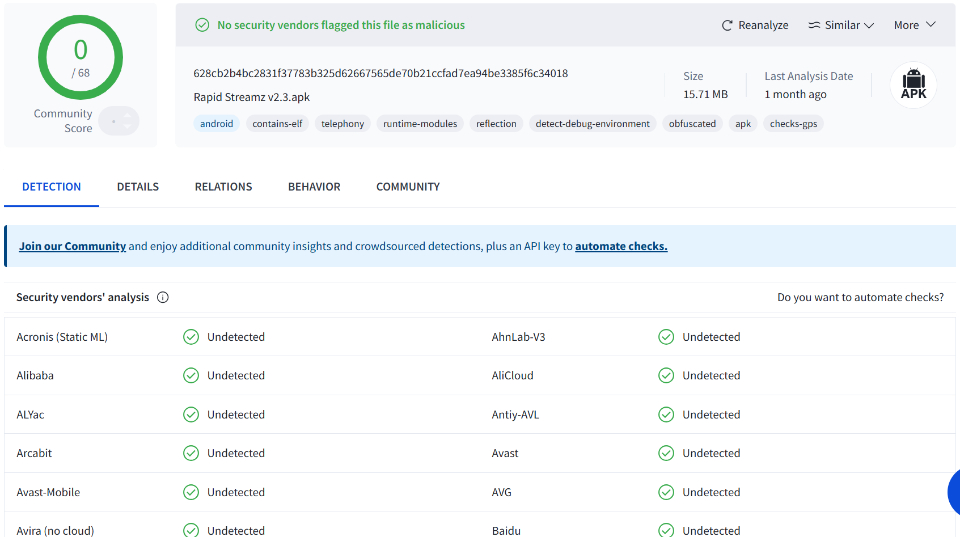The height and width of the screenshot is (537, 960).
Task: Click the APK Android file type icon
Action: pyautogui.click(x=913, y=84)
